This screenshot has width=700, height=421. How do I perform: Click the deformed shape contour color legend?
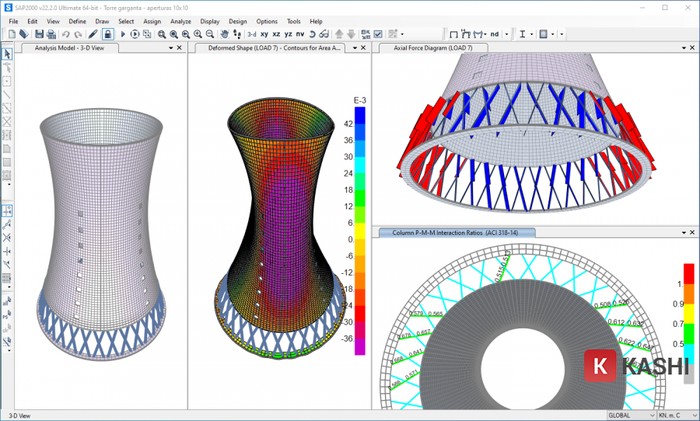click(359, 228)
